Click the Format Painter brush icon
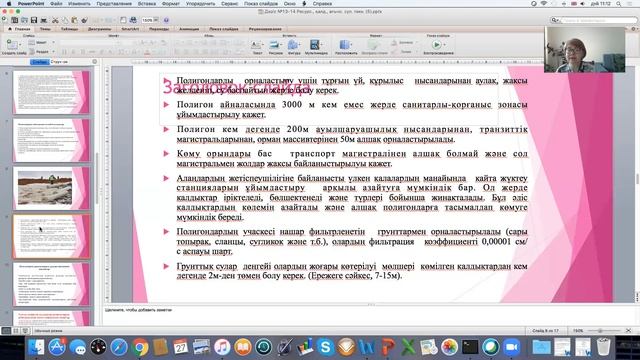640x360 pixels. pos(84,20)
